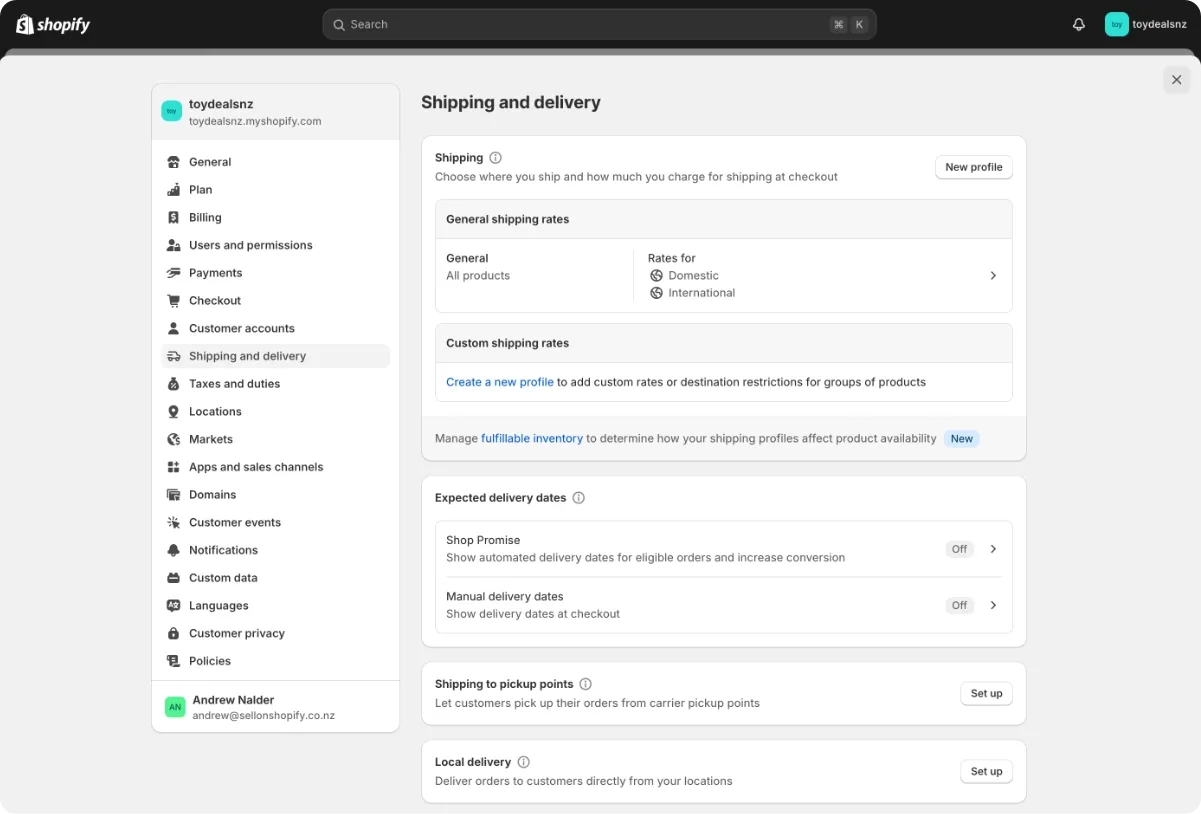Expand the General shipping rates chevron

(993, 276)
